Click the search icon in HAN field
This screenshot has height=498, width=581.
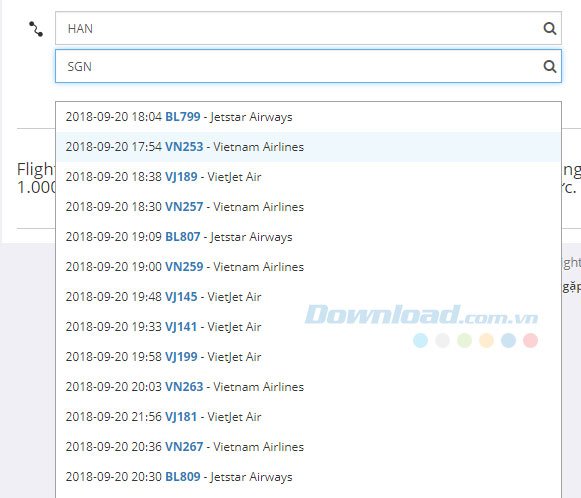point(550,29)
